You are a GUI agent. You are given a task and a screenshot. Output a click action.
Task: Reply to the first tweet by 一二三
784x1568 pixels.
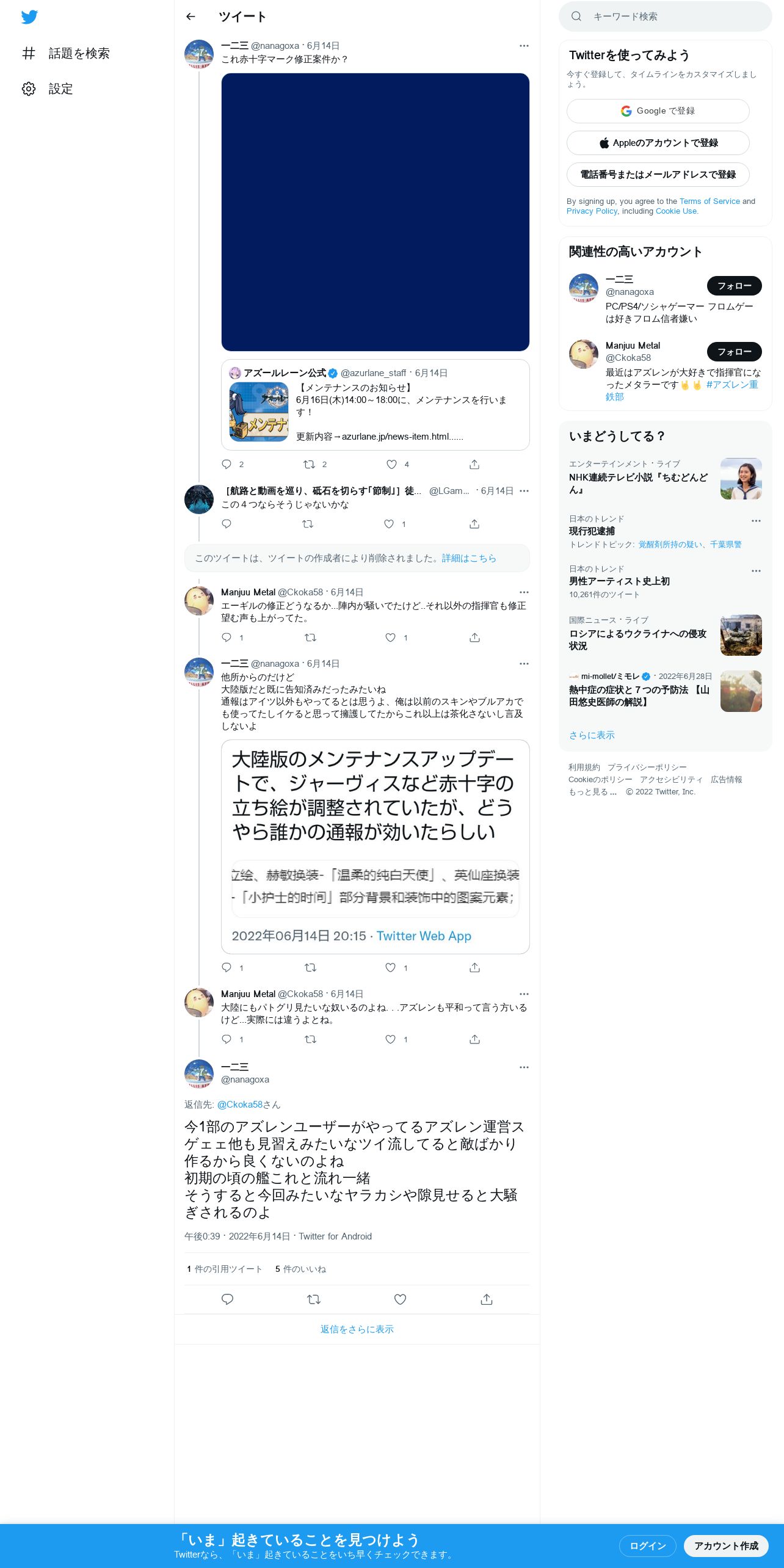pyautogui.click(x=227, y=465)
